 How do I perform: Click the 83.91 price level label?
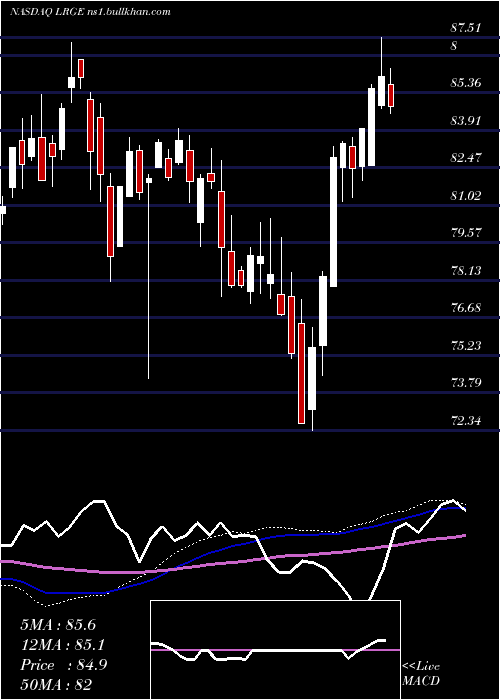point(466,121)
